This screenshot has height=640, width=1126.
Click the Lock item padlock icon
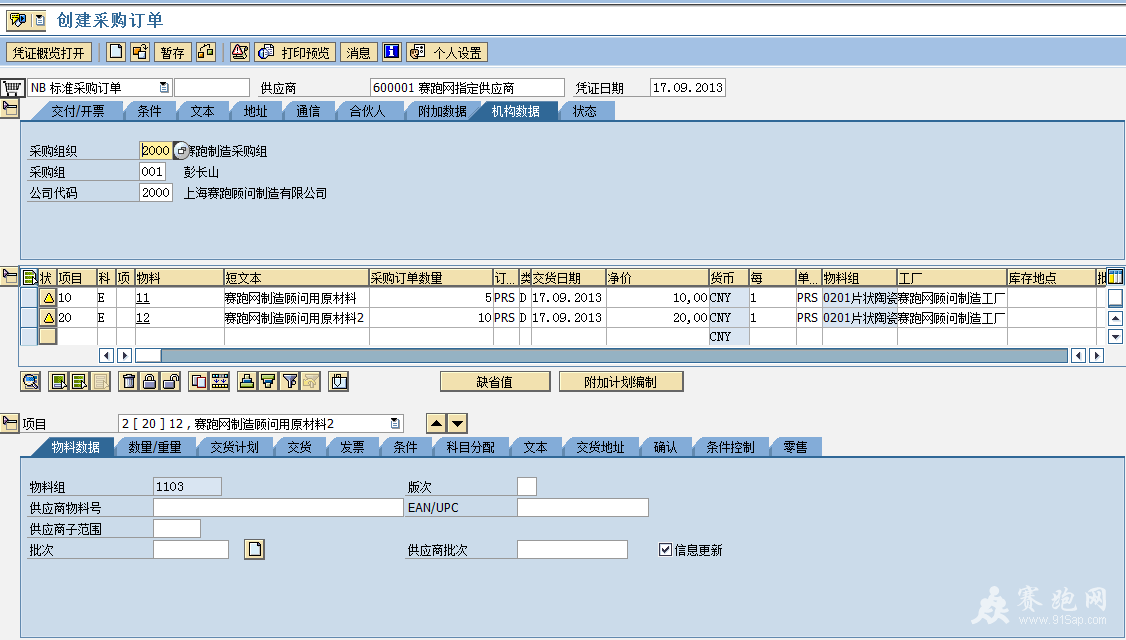149,381
